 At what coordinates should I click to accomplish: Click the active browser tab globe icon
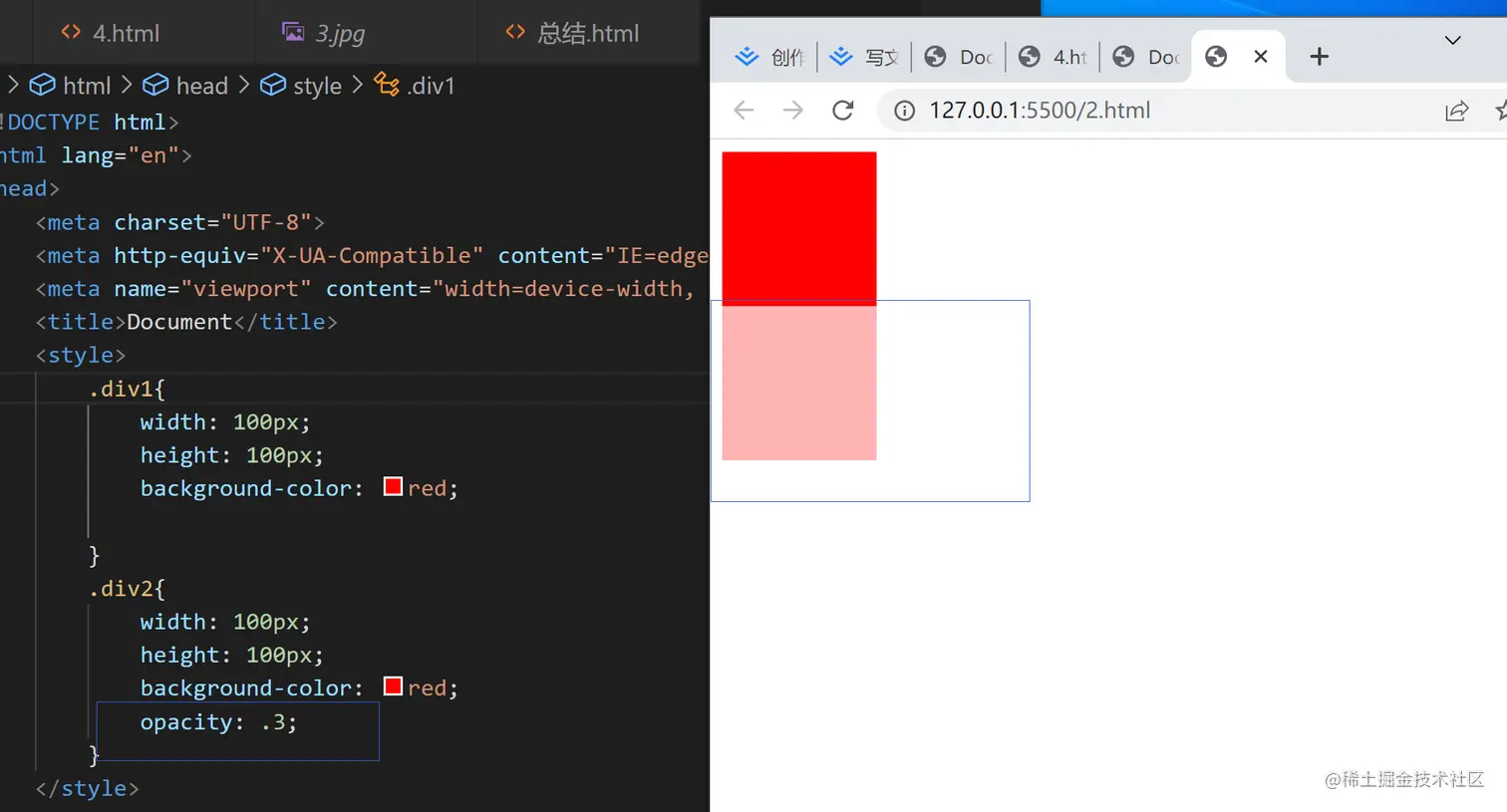tap(1216, 57)
